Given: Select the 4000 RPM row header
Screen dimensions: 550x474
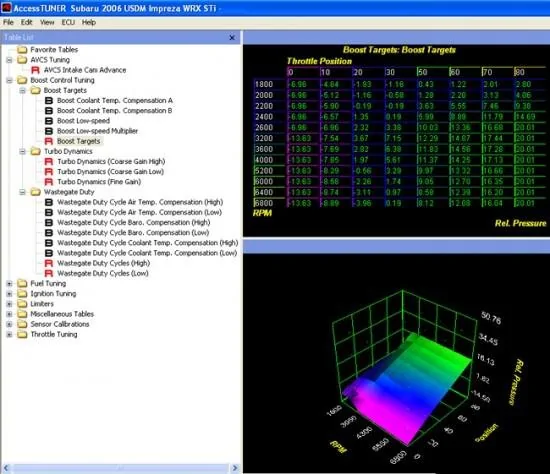Looking at the screenshot, I should click(x=269, y=160).
